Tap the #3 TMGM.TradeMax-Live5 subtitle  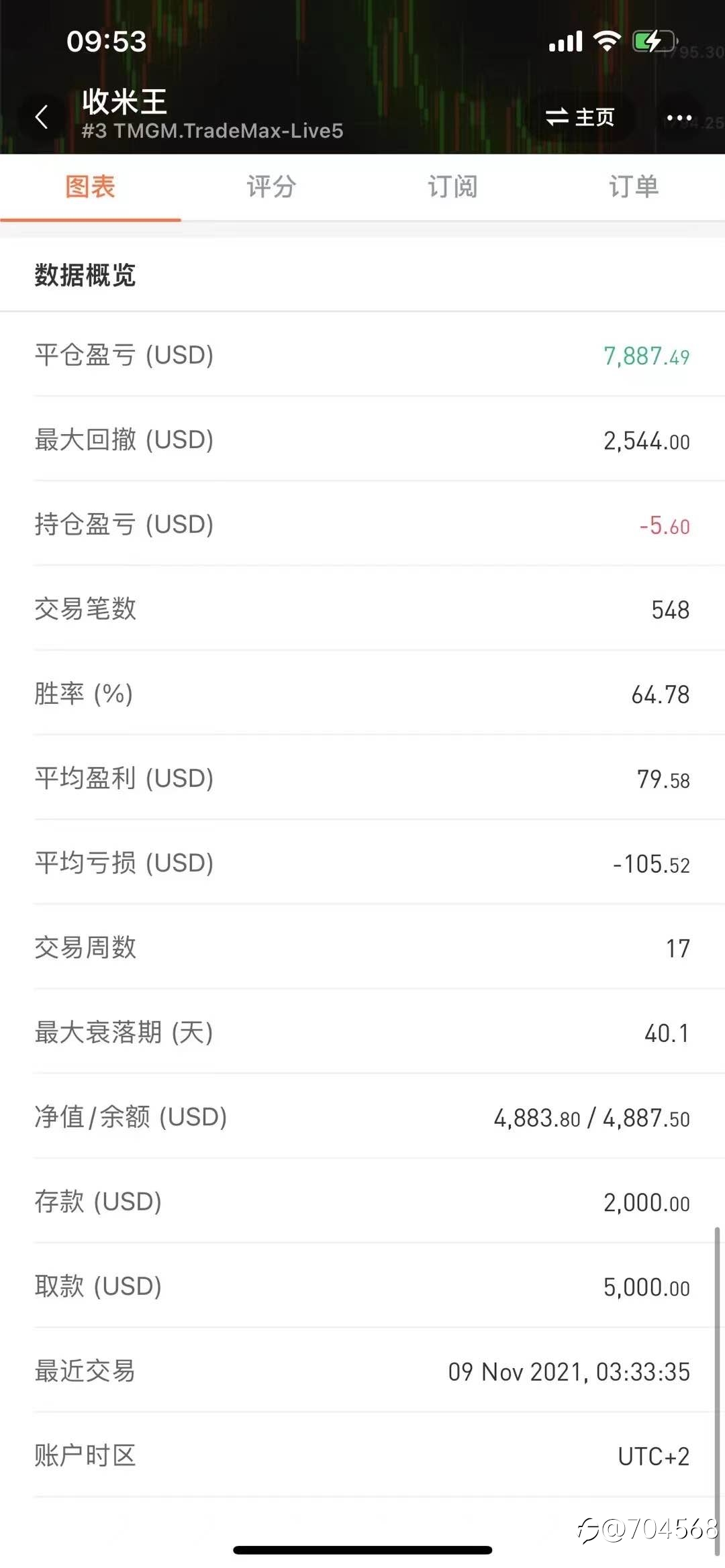pyautogui.click(x=212, y=130)
